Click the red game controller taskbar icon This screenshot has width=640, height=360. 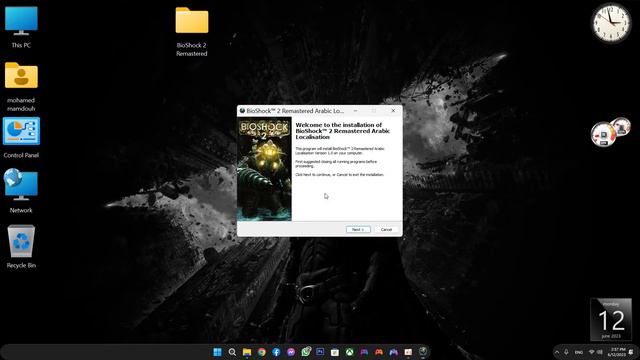[x=379, y=352]
